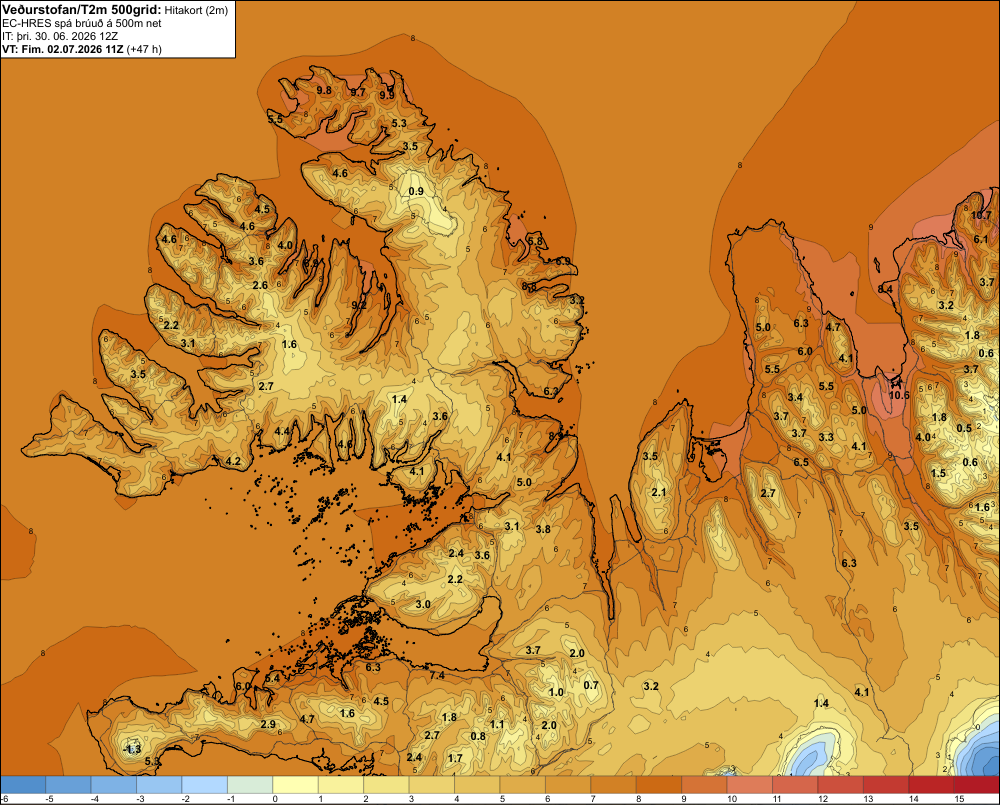Screen dimensions: 1000x805
Task: Click the temperature value 2.9
Action: click(268, 724)
